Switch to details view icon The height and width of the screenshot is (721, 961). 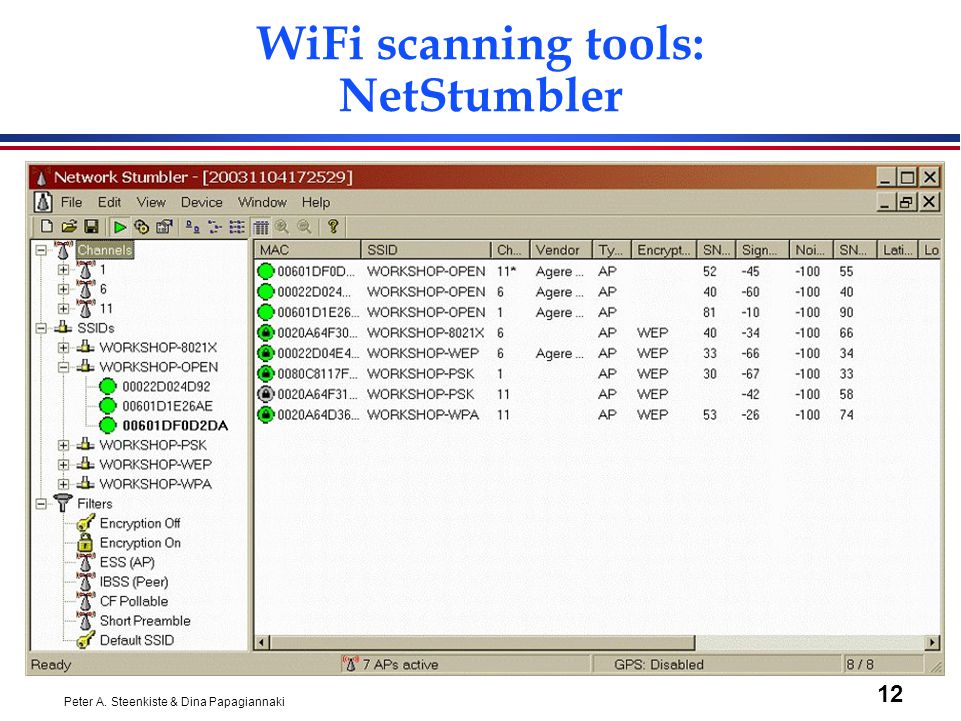pyautogui.click(x=261, y=227)
